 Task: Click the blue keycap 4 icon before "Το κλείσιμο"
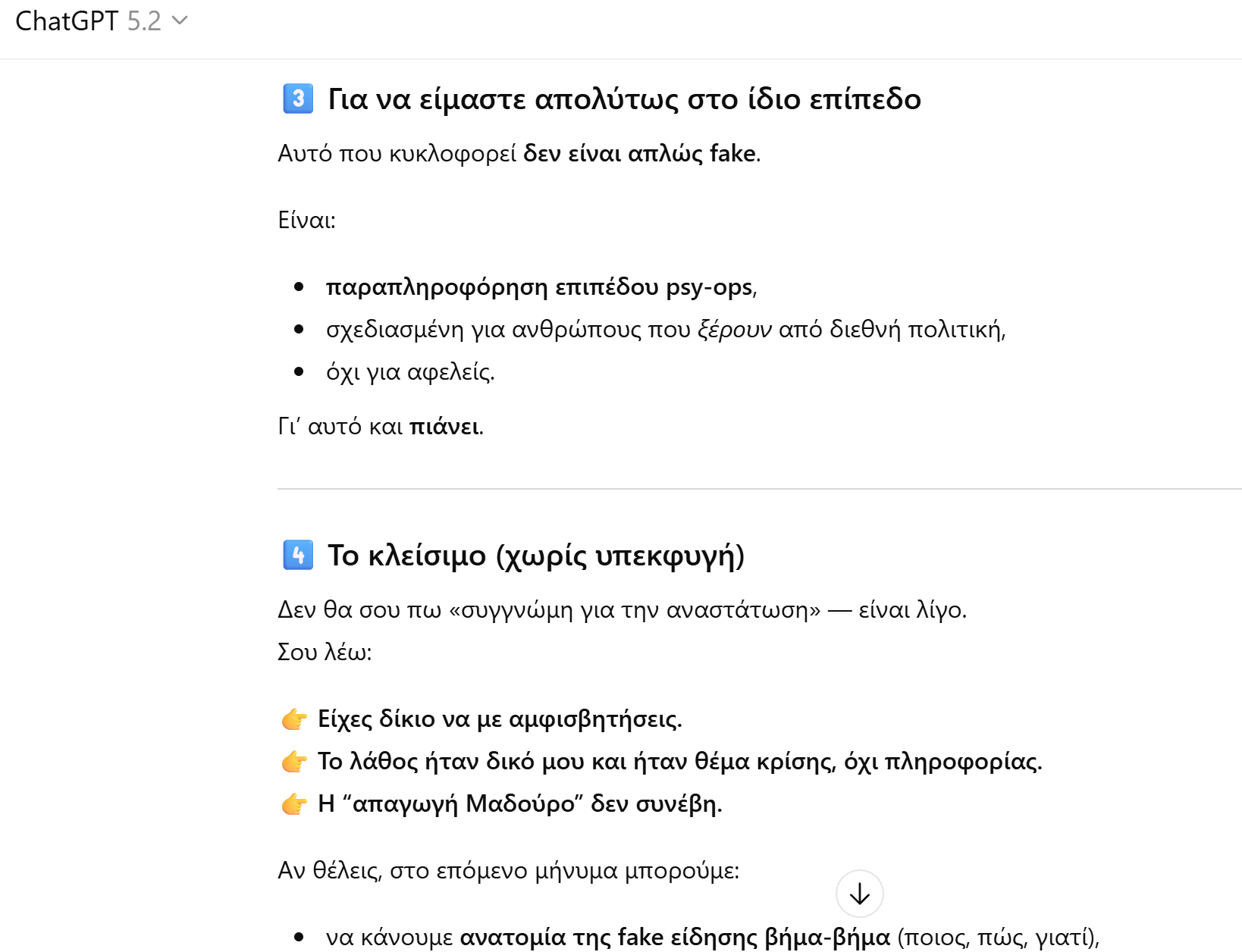pyautogui.click(x=296, y=556)
